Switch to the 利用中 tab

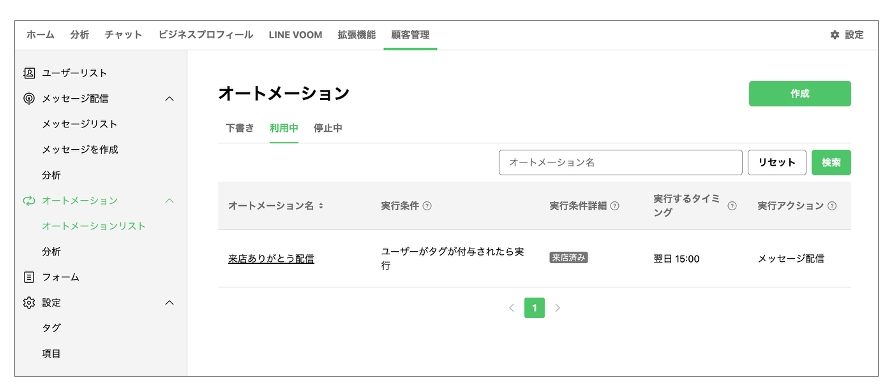284,128
